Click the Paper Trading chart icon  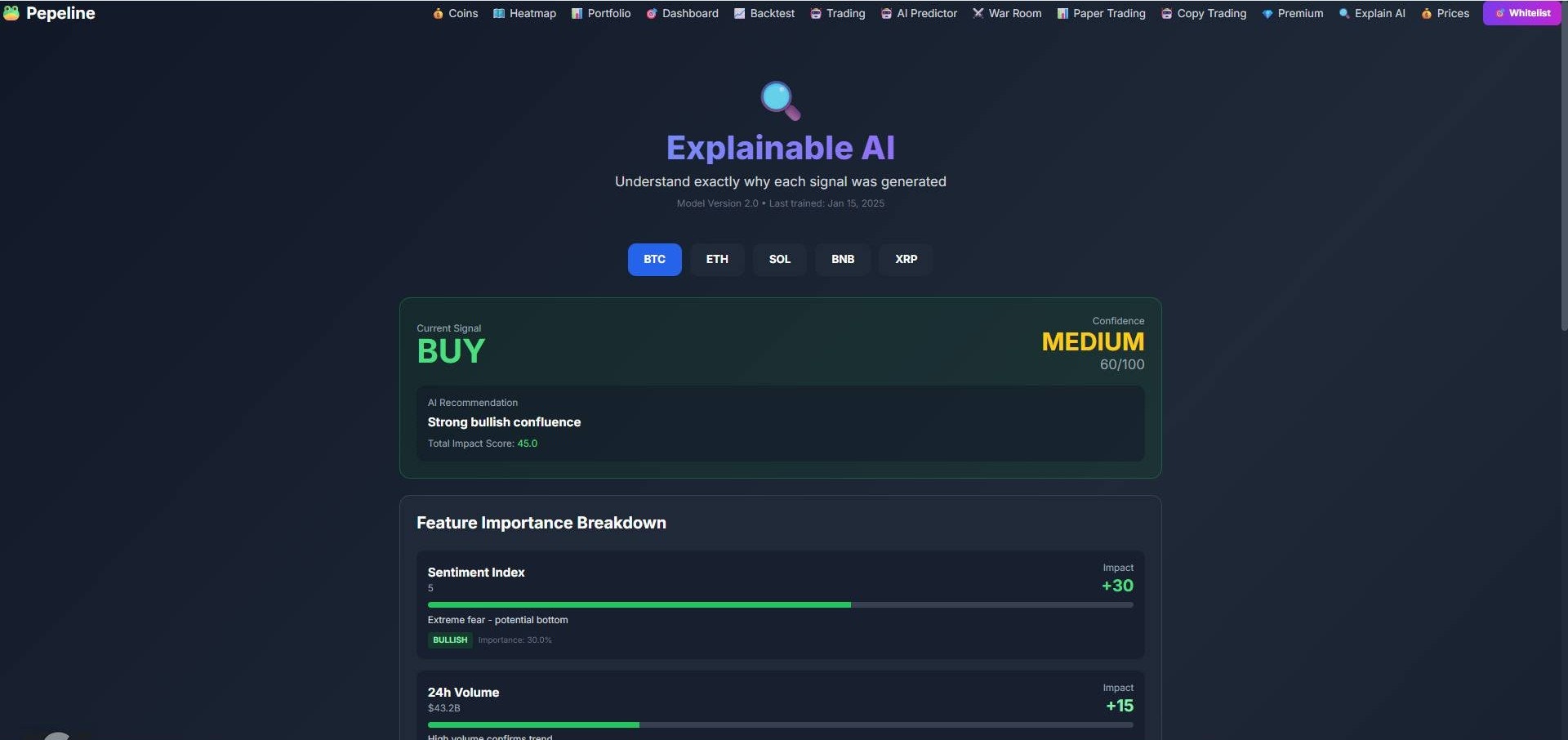[x=1062, y=14]
